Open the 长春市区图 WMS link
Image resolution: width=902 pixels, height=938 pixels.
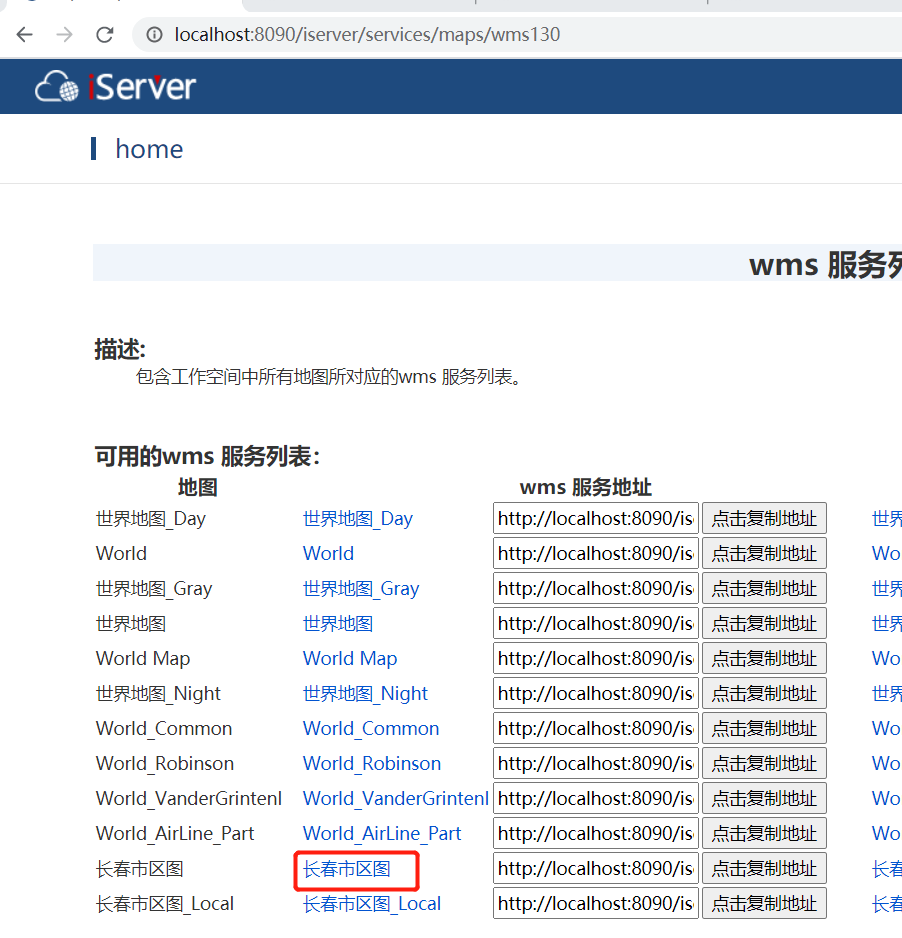coord(347,869)
